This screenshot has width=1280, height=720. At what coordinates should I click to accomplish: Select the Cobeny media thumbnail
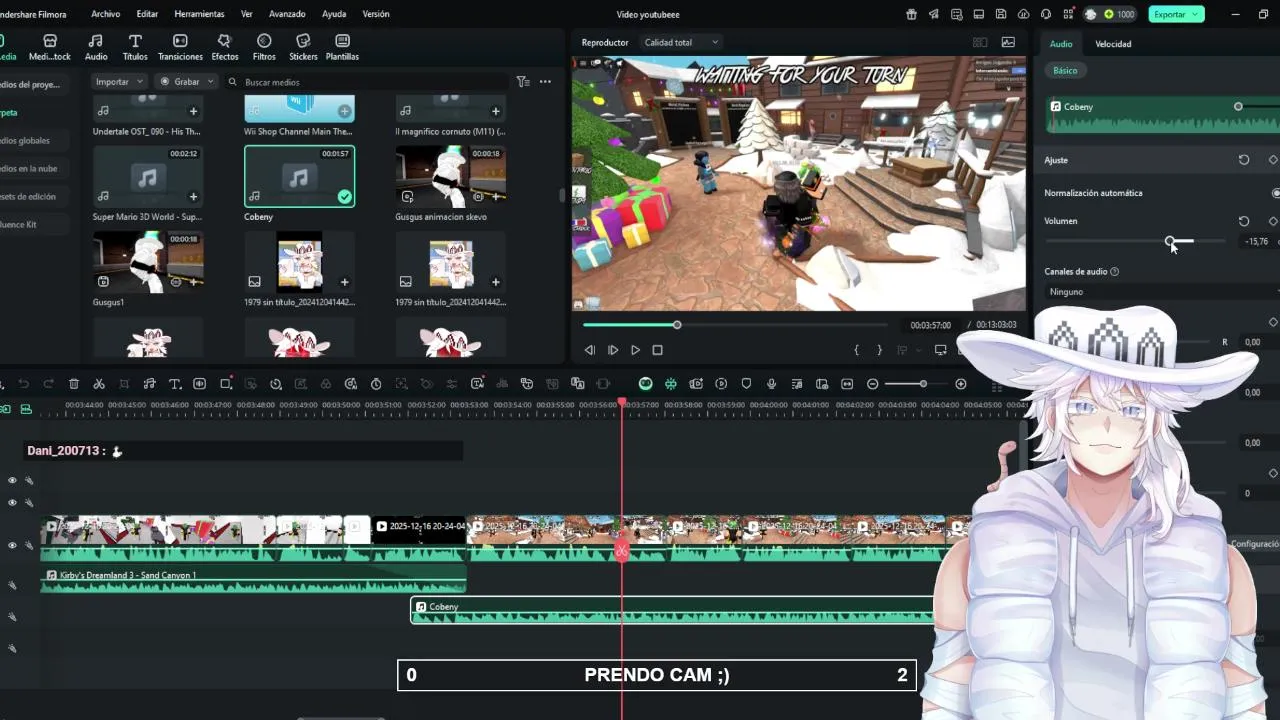click(x=299, y=177)
